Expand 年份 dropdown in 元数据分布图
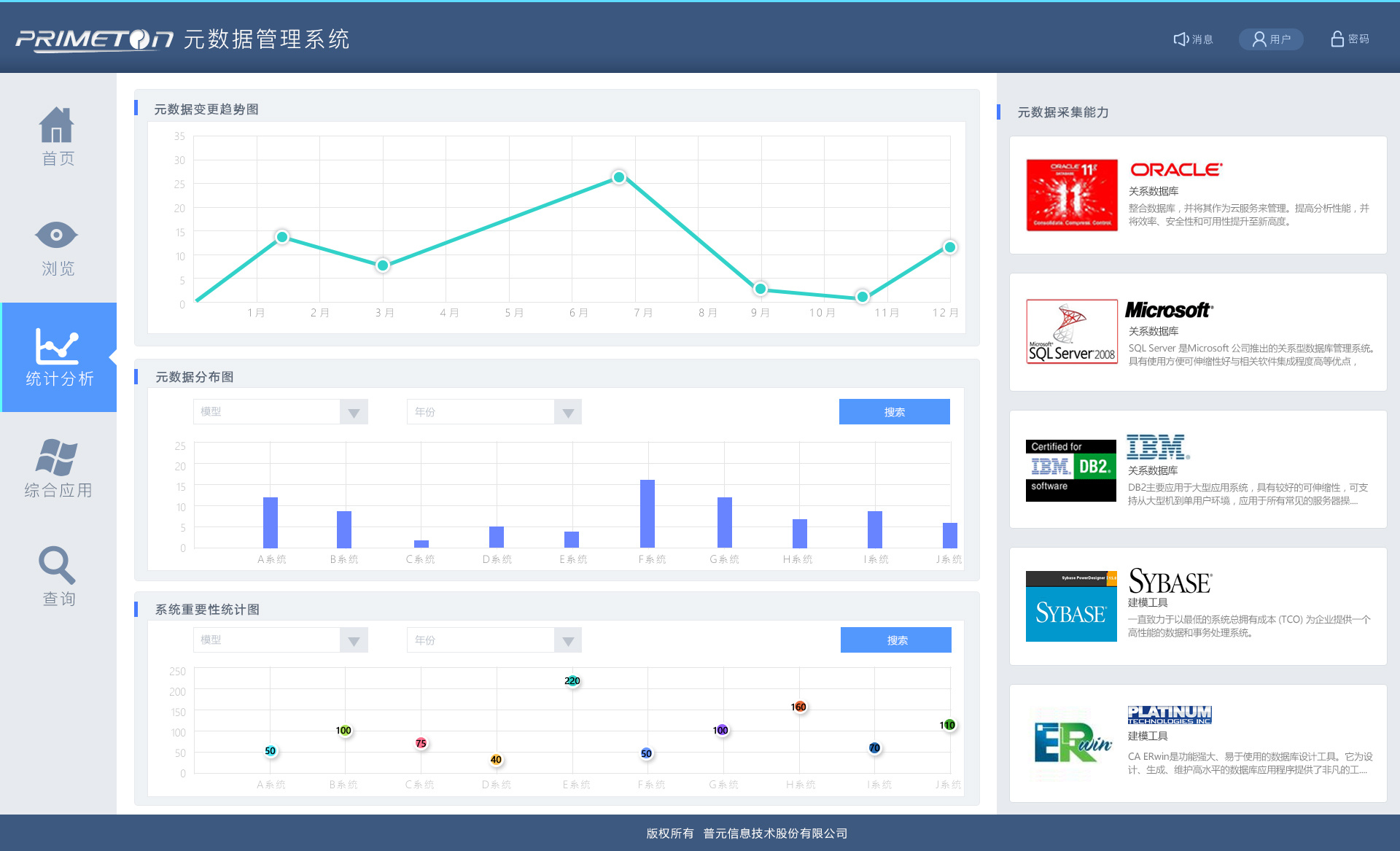1400x851 pixels. pos(567,413)
